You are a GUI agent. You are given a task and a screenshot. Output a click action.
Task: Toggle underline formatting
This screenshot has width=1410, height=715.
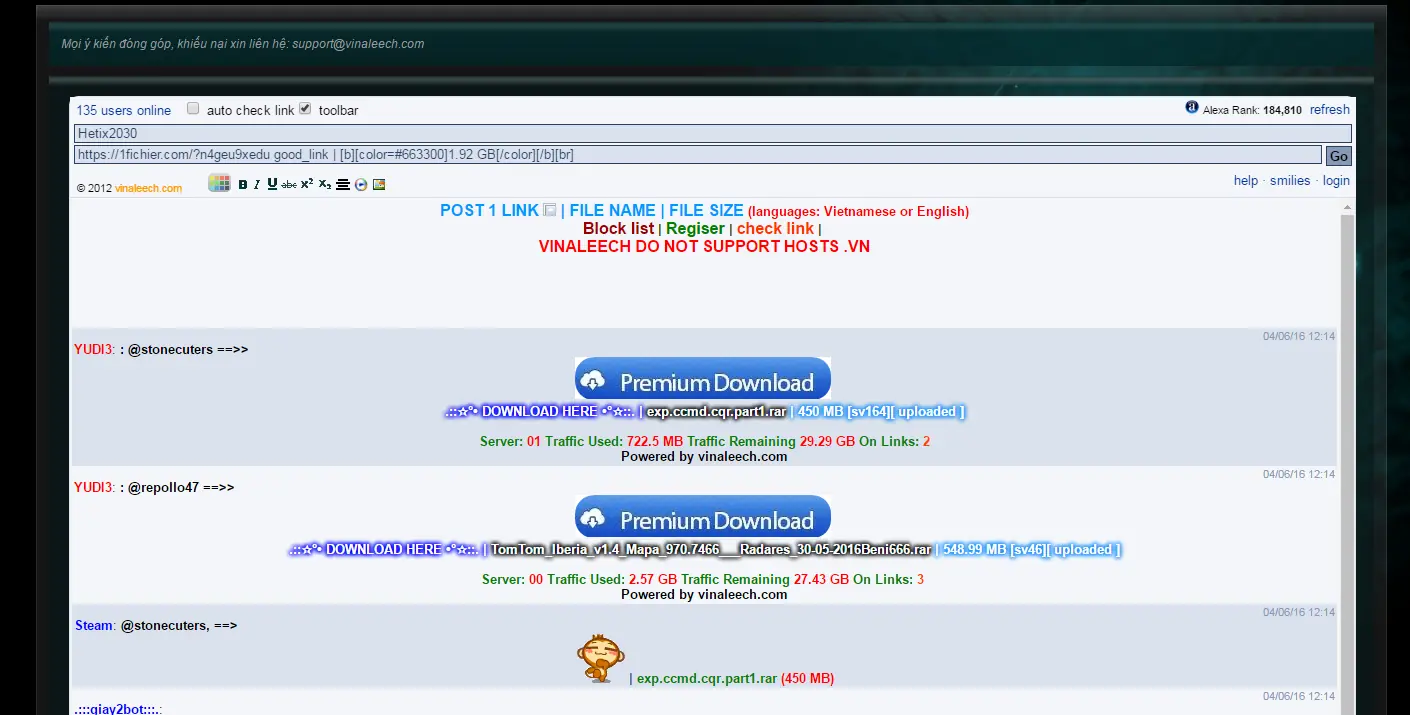click(272, 184)
